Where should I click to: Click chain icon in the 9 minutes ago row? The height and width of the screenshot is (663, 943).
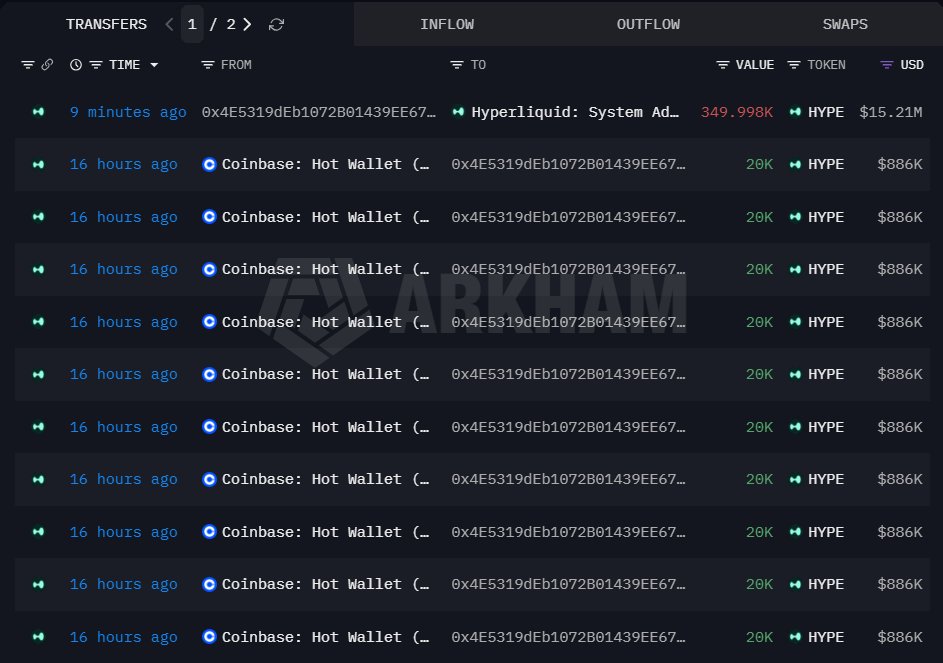coord(38,112)
